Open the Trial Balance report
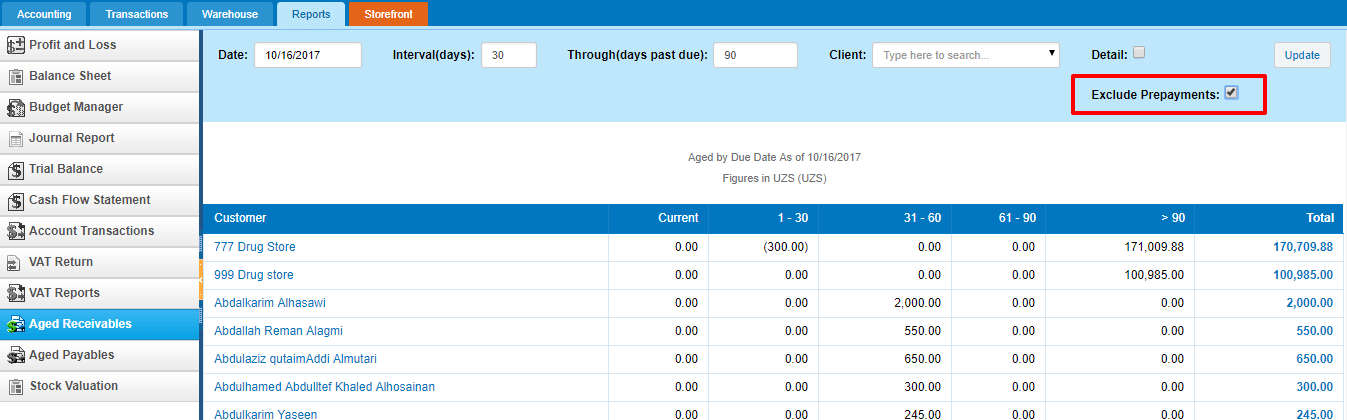Viewport: 1347px width, 420px height. click(x=100, y=169)
